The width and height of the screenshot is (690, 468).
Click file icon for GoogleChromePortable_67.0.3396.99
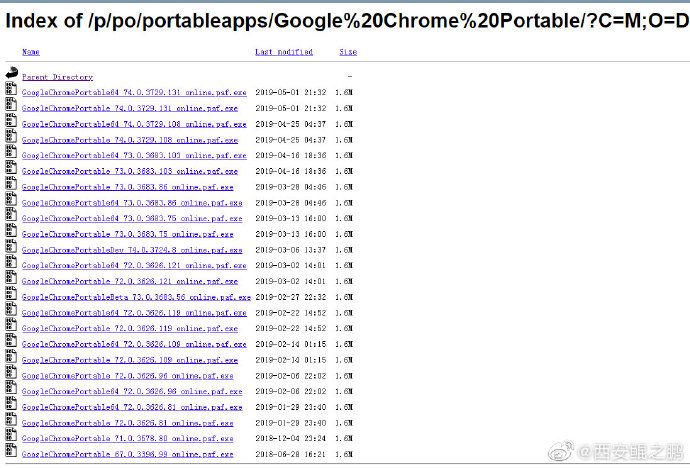pos(11,450)
